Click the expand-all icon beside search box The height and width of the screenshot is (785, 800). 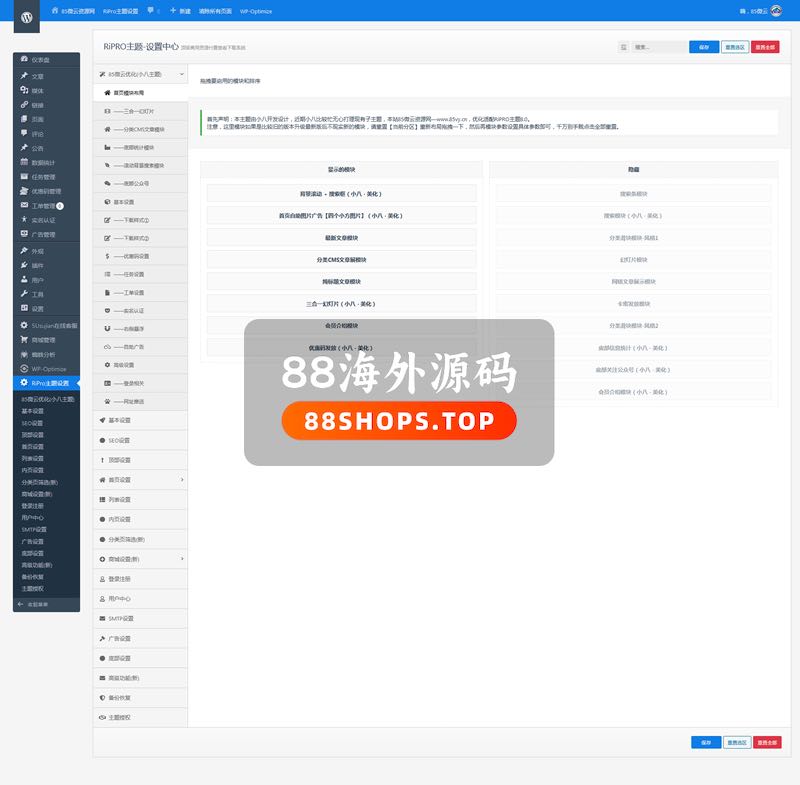point(624,47)
